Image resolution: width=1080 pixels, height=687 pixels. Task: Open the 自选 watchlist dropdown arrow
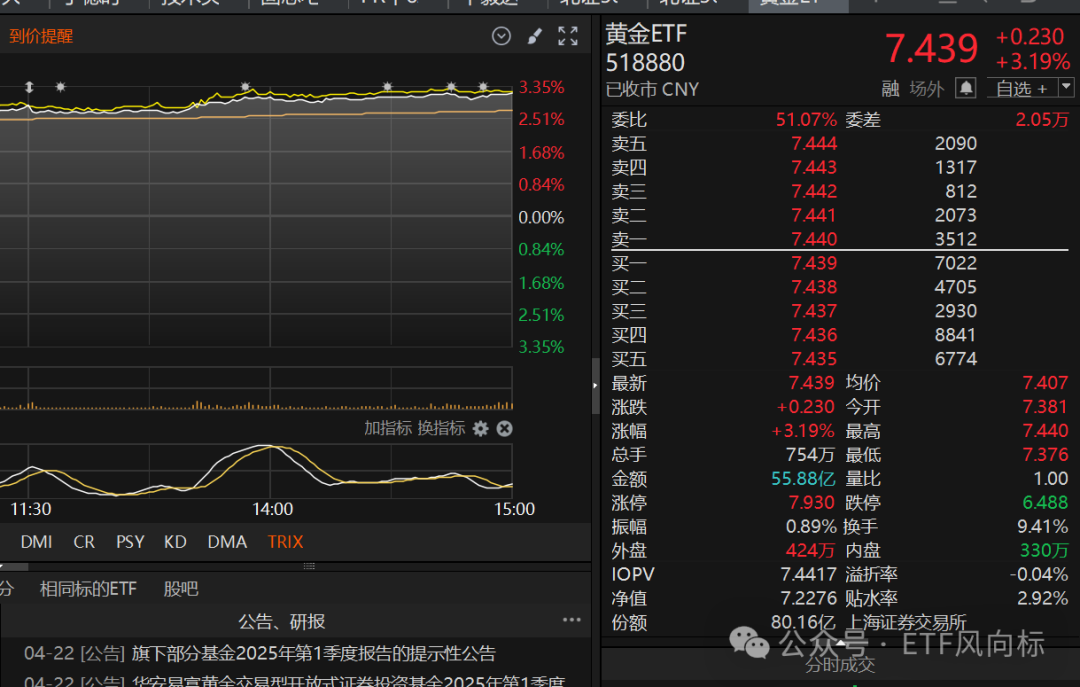(1066, 88)
